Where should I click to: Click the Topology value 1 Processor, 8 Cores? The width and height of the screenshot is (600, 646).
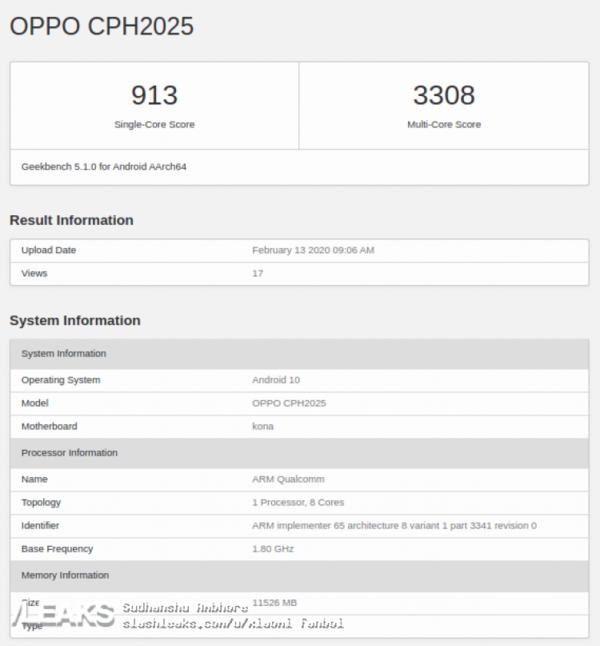(x=298, y=502)
